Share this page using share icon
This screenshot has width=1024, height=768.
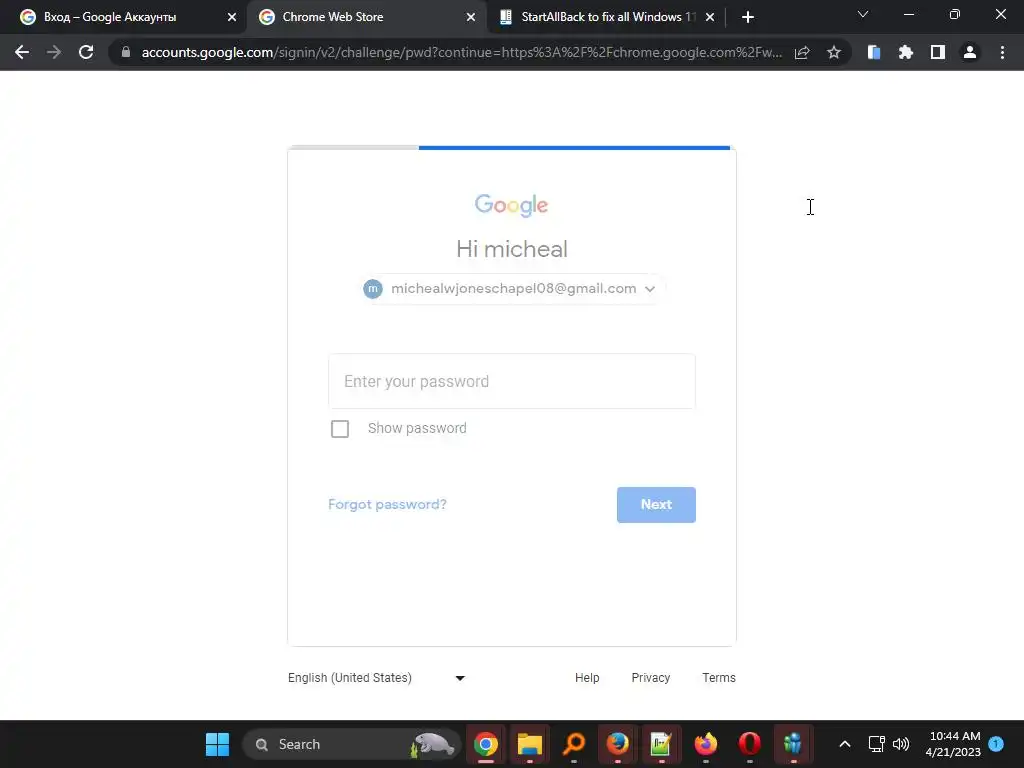point(802,52)
